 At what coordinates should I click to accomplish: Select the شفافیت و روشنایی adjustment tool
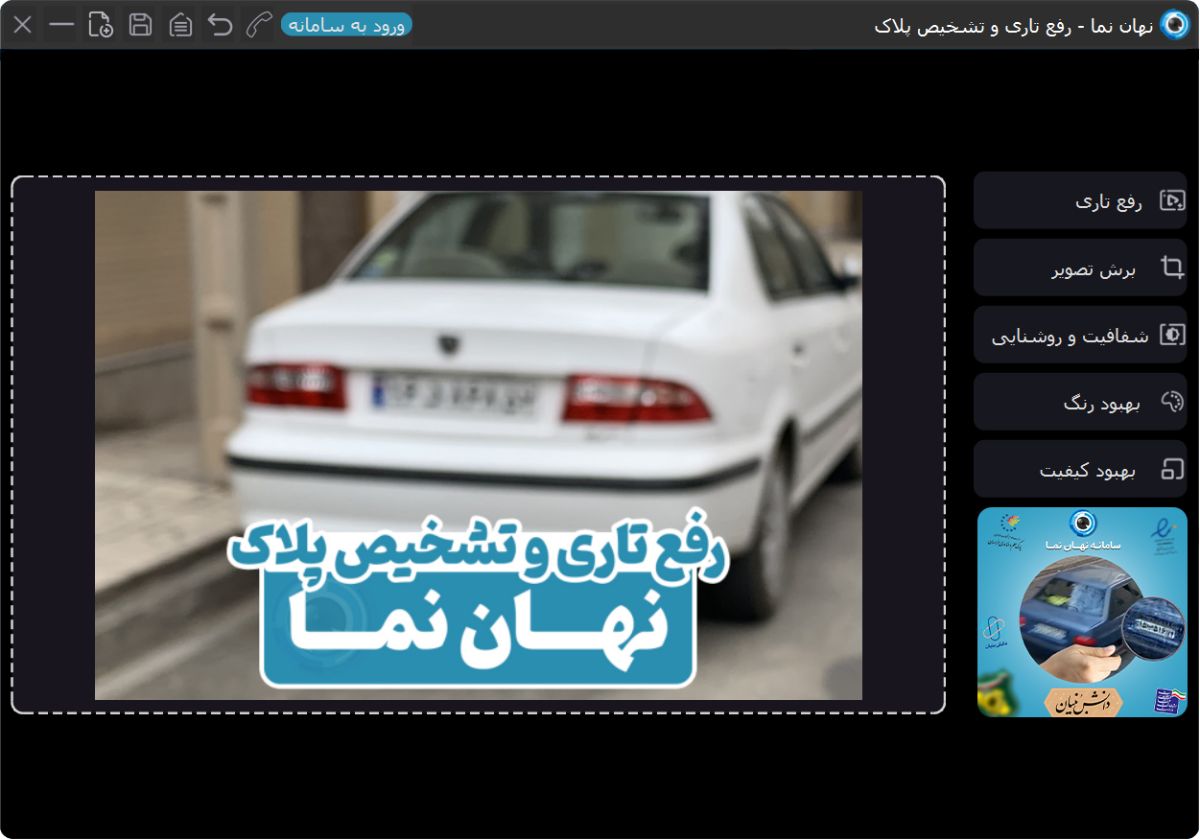1080,334
